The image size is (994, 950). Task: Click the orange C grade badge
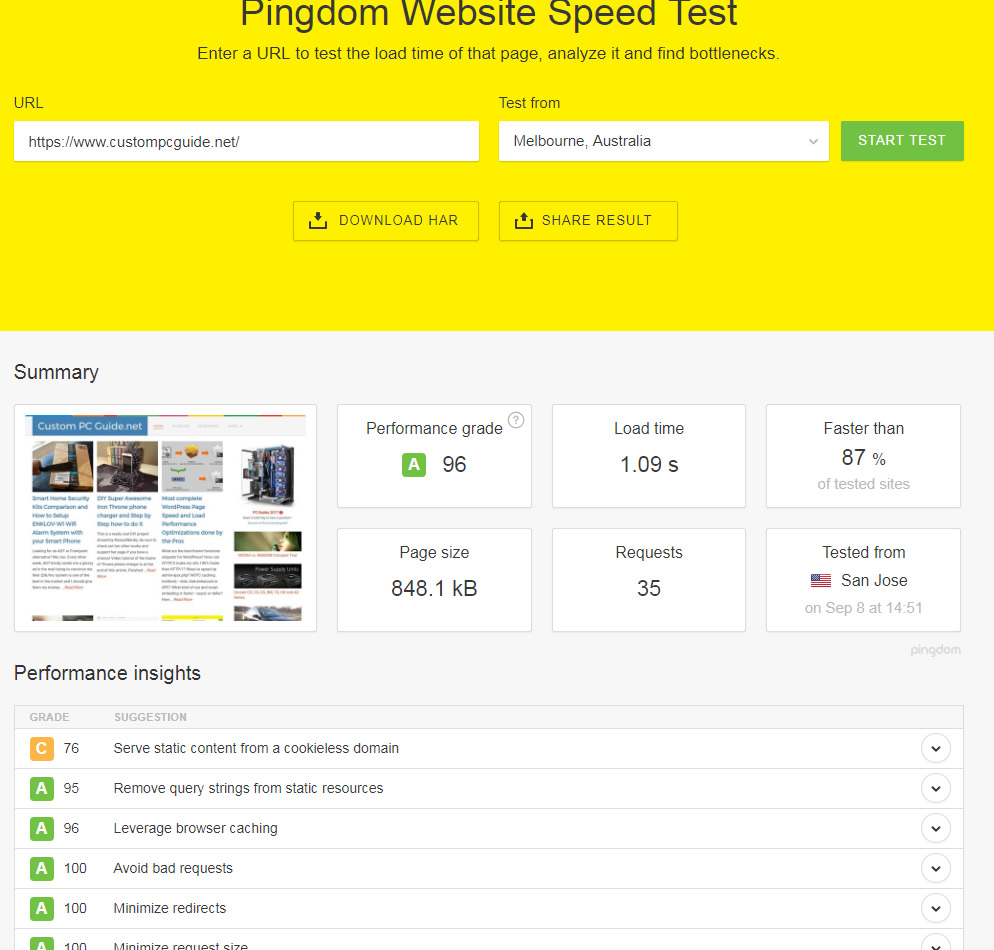41,748
